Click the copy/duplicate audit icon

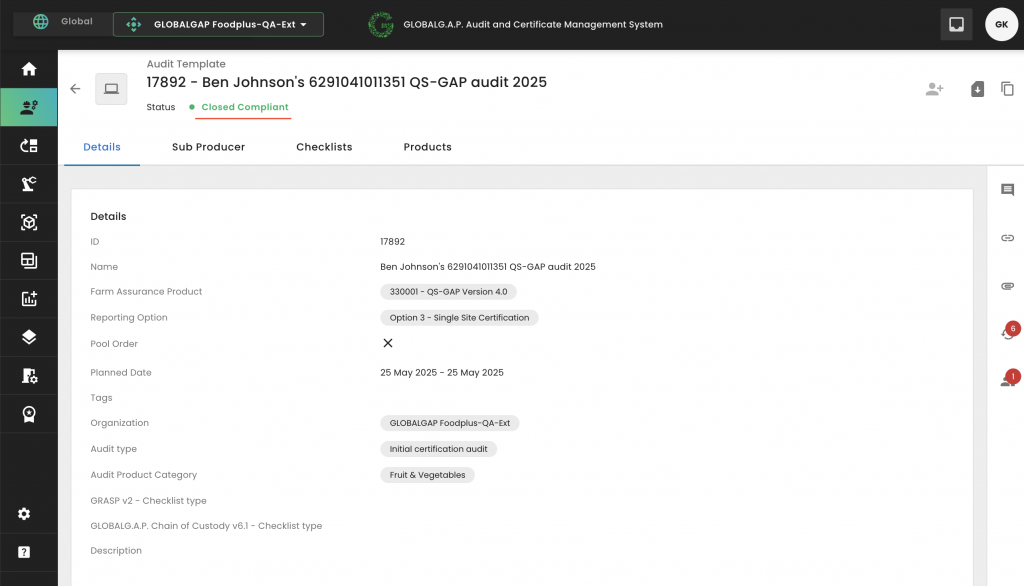pyautogui.click(x=1007, y=89)
